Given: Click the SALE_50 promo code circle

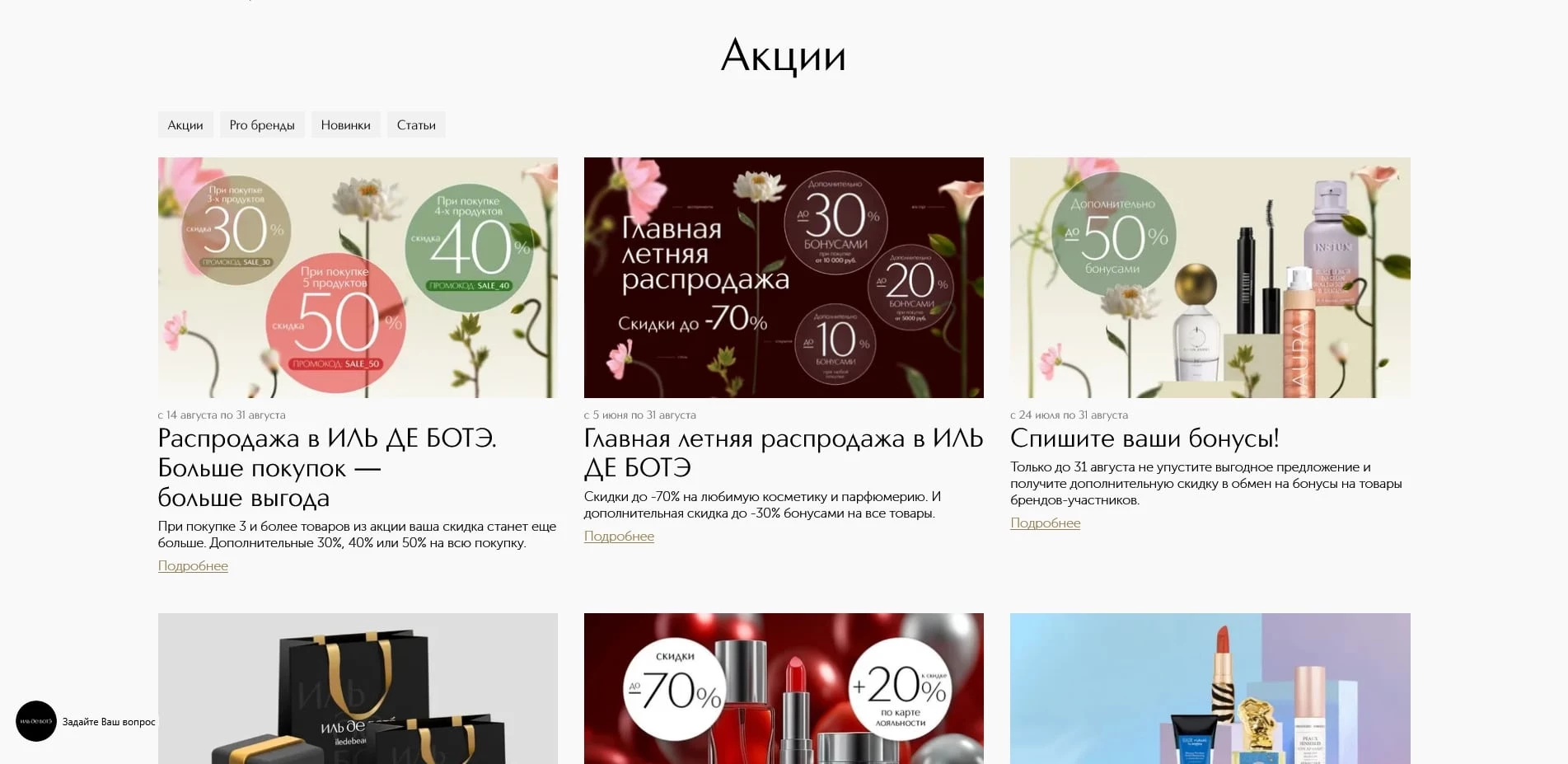Looking at the screenshot, I should coord(335,323).
